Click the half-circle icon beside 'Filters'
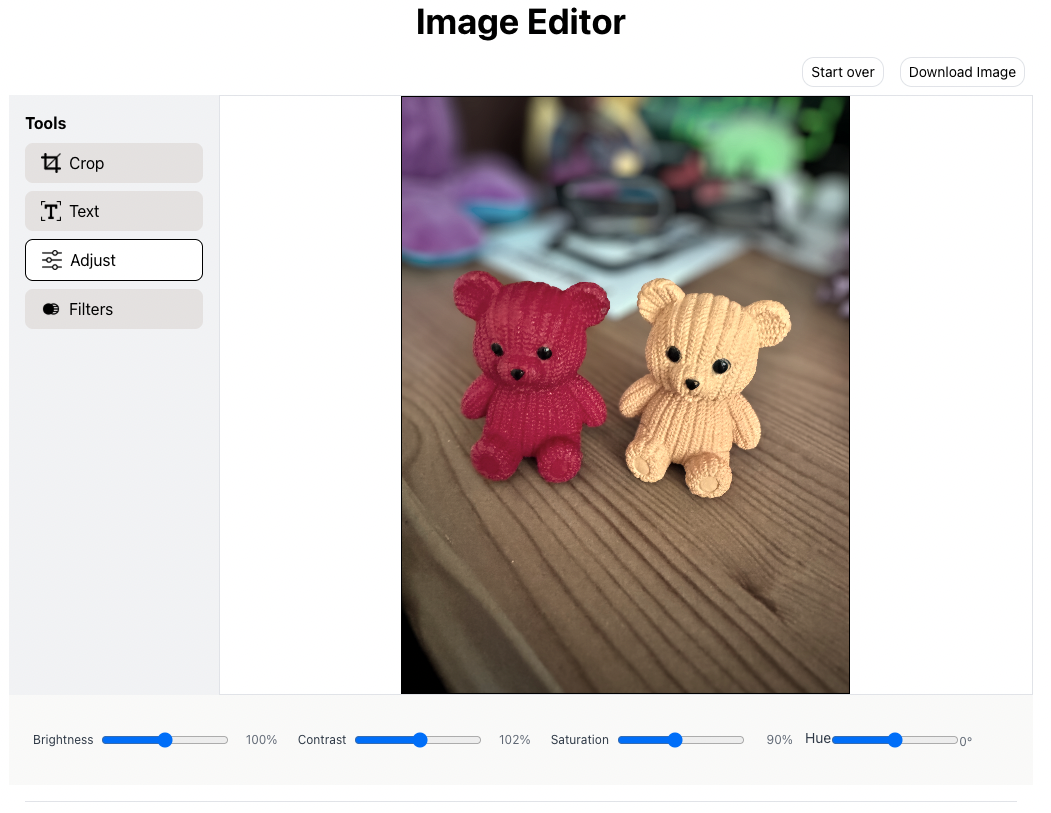The width and height of the screenshot is (1051, 813). point(50,308)
